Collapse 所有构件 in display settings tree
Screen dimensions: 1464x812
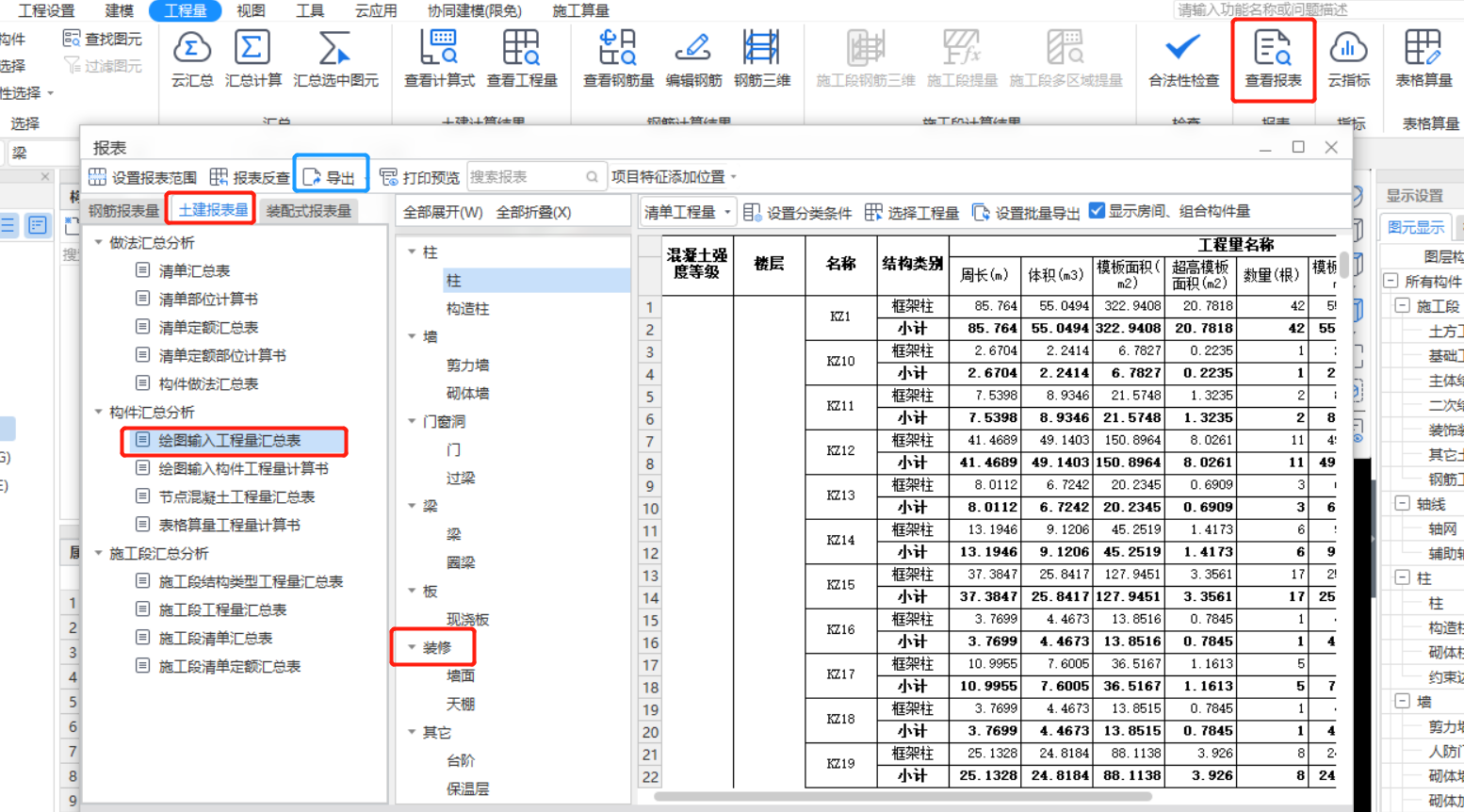pos(1391,282)
